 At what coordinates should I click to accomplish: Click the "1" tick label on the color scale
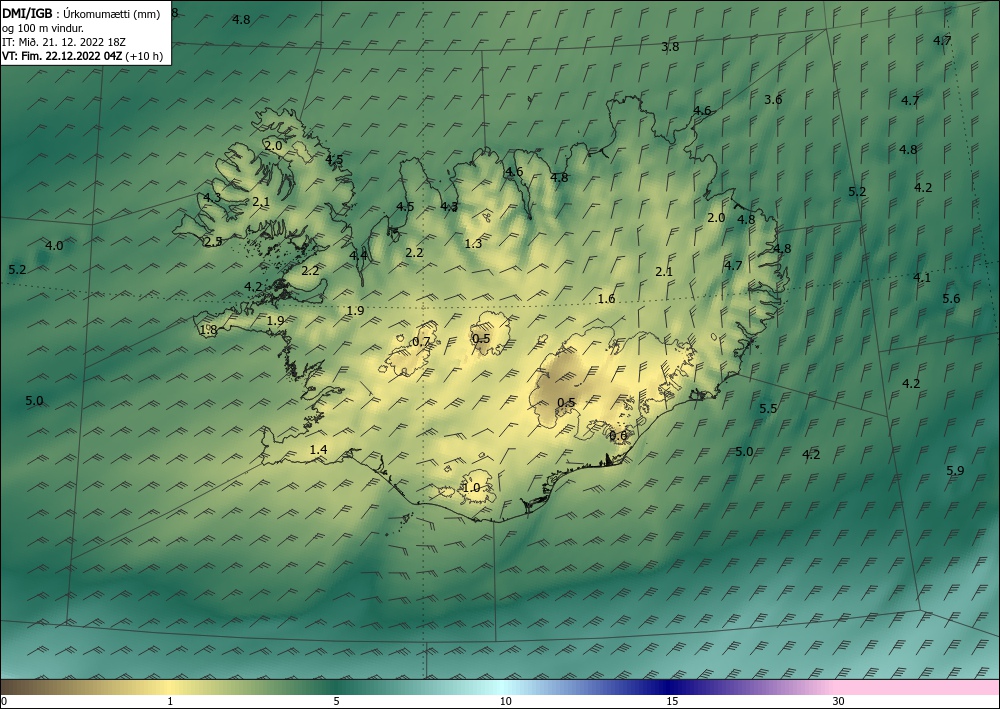click(170, 701)
